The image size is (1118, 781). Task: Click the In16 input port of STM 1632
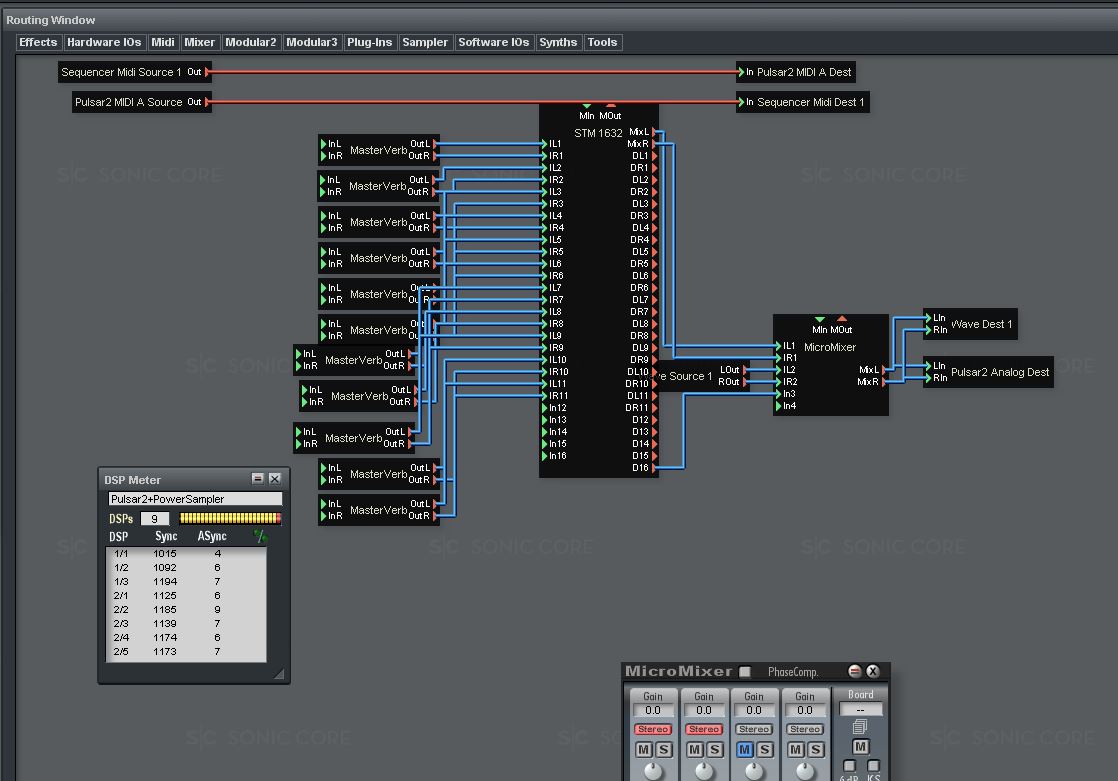pos(545,456)
